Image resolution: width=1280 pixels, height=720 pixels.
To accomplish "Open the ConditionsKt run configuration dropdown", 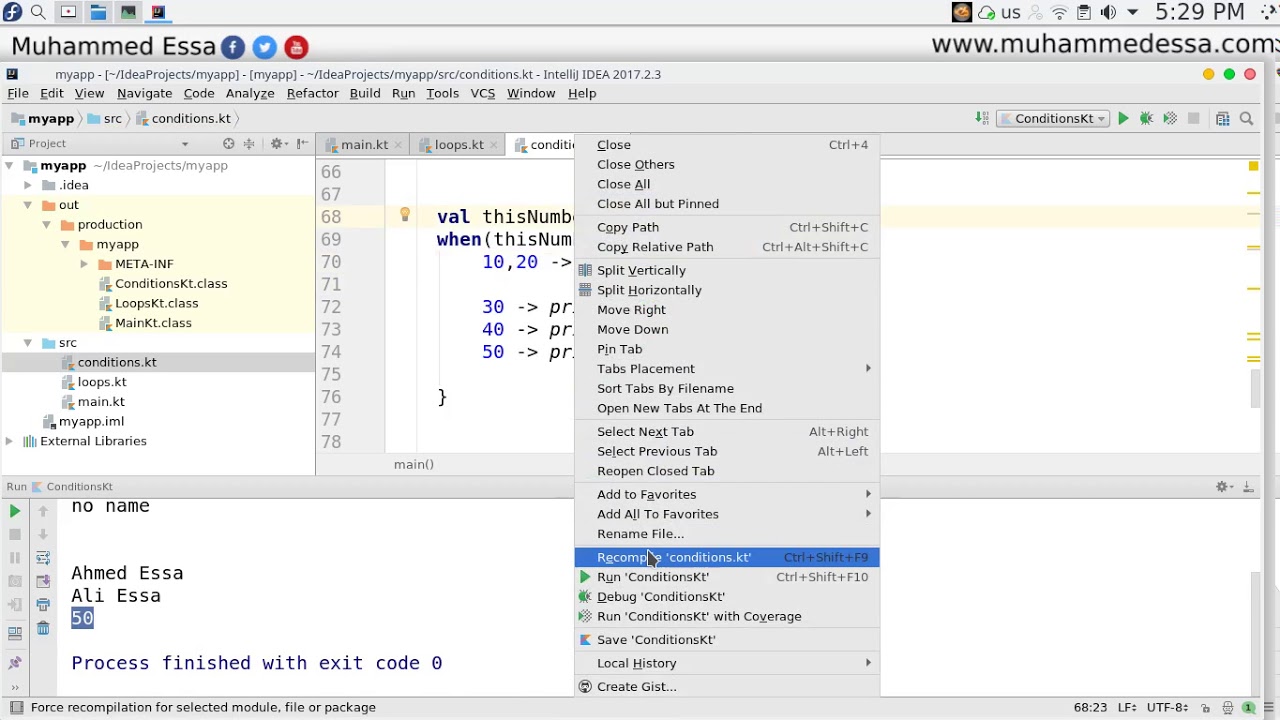I will point(1053,119).
